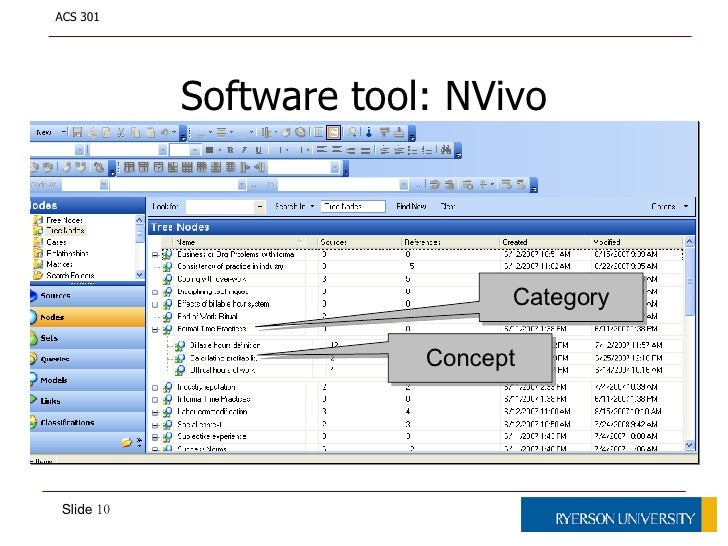Click the highlighted detail view icon
Screen dimensions: 728x546
pos(333,133)
